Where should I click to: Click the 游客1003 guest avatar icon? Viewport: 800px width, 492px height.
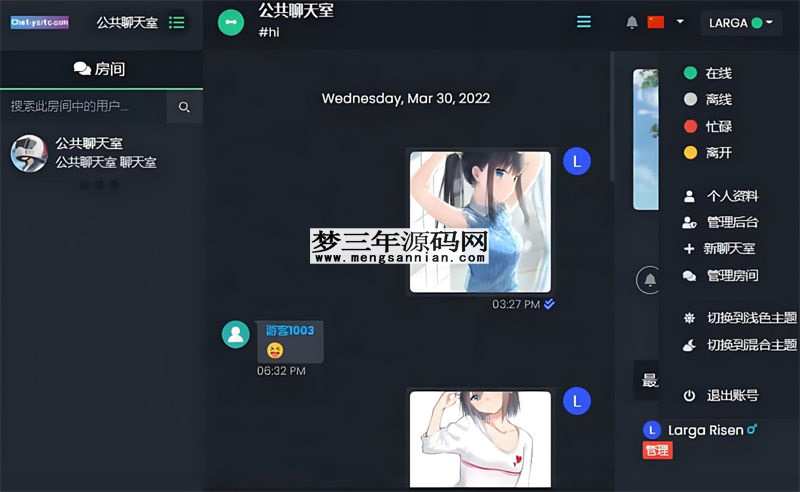(x=236, y=334)
